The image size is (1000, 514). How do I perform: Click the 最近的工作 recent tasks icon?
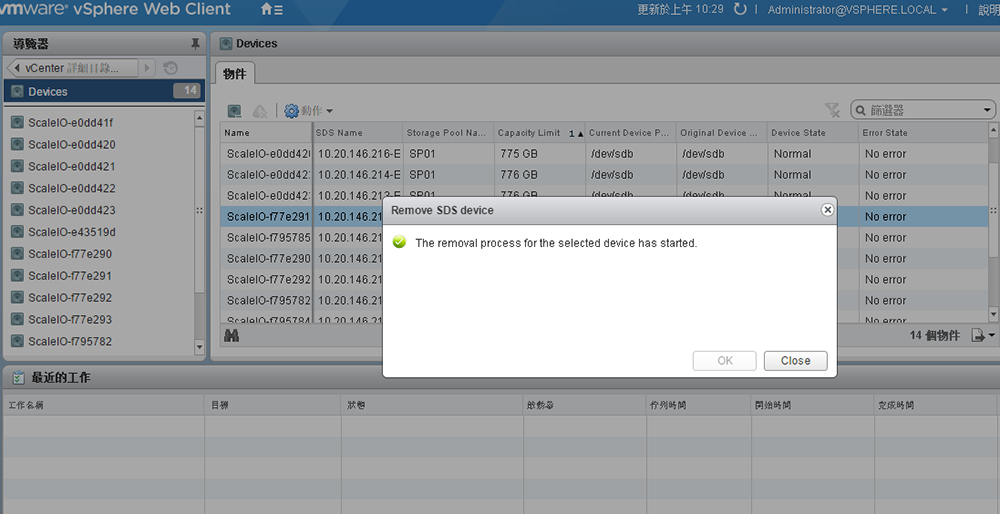point(18,378)
